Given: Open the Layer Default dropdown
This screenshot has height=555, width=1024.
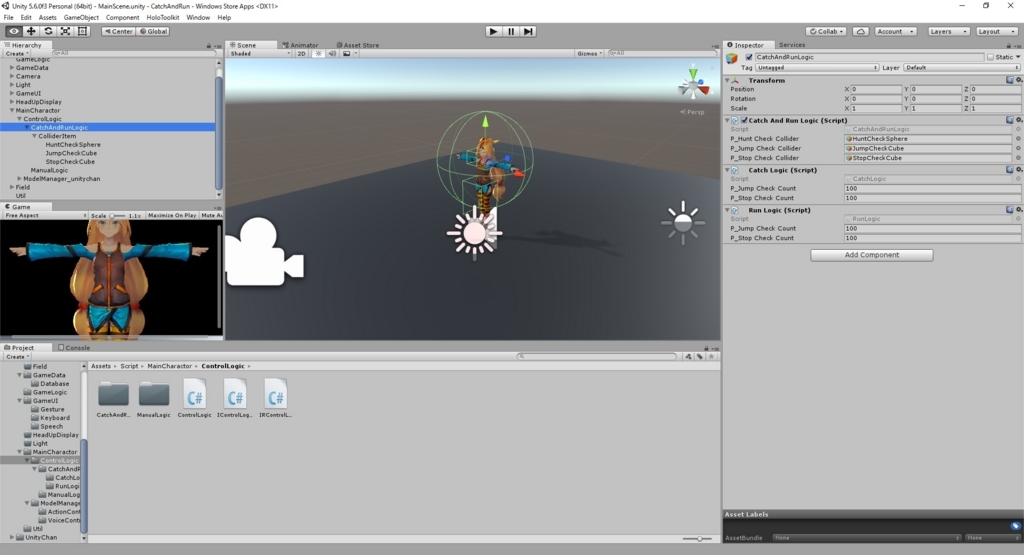Looking at the screenshot, I should click(x=961, y=68).
